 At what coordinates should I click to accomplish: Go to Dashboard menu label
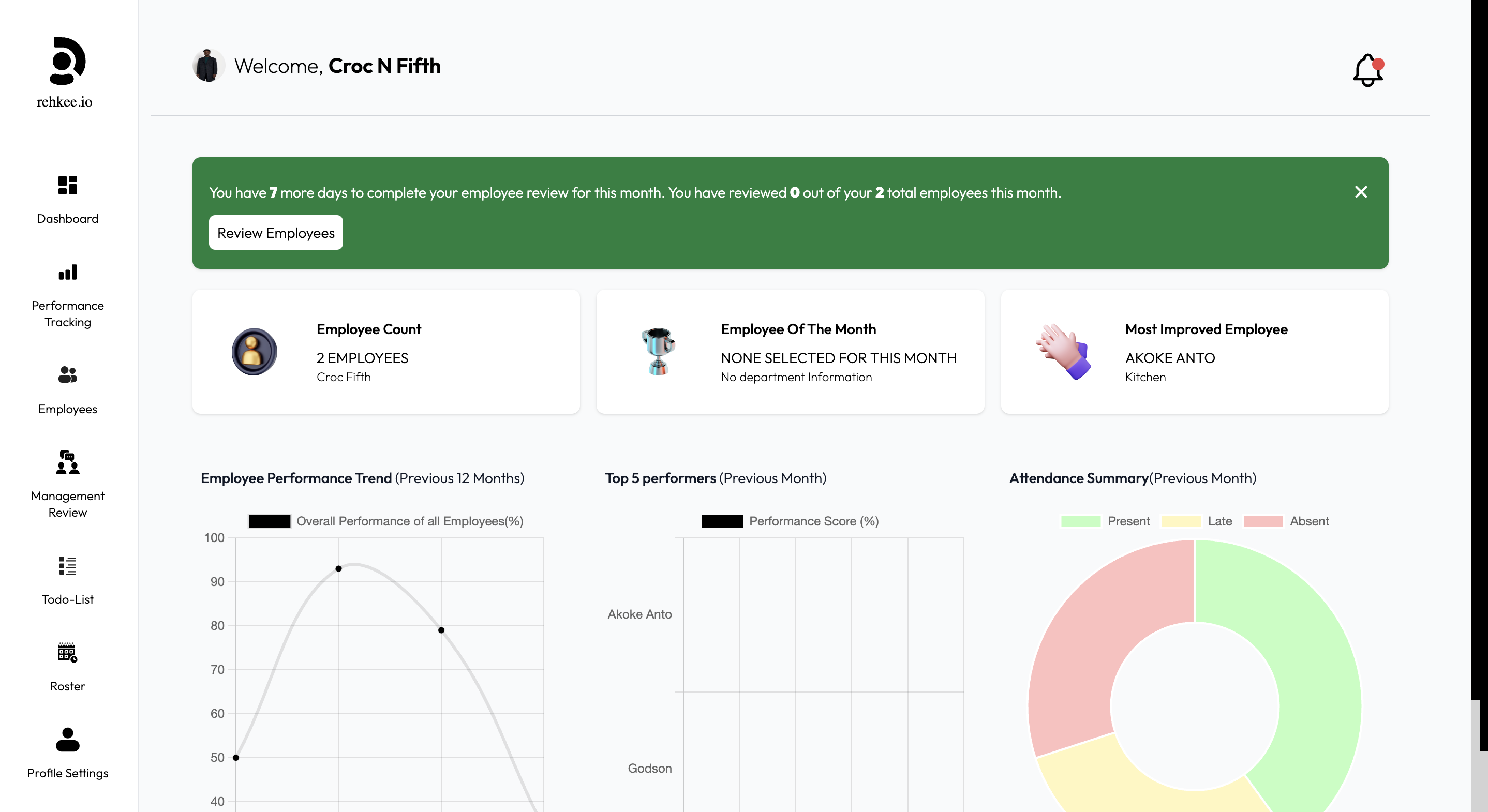[x=68, y=218]
